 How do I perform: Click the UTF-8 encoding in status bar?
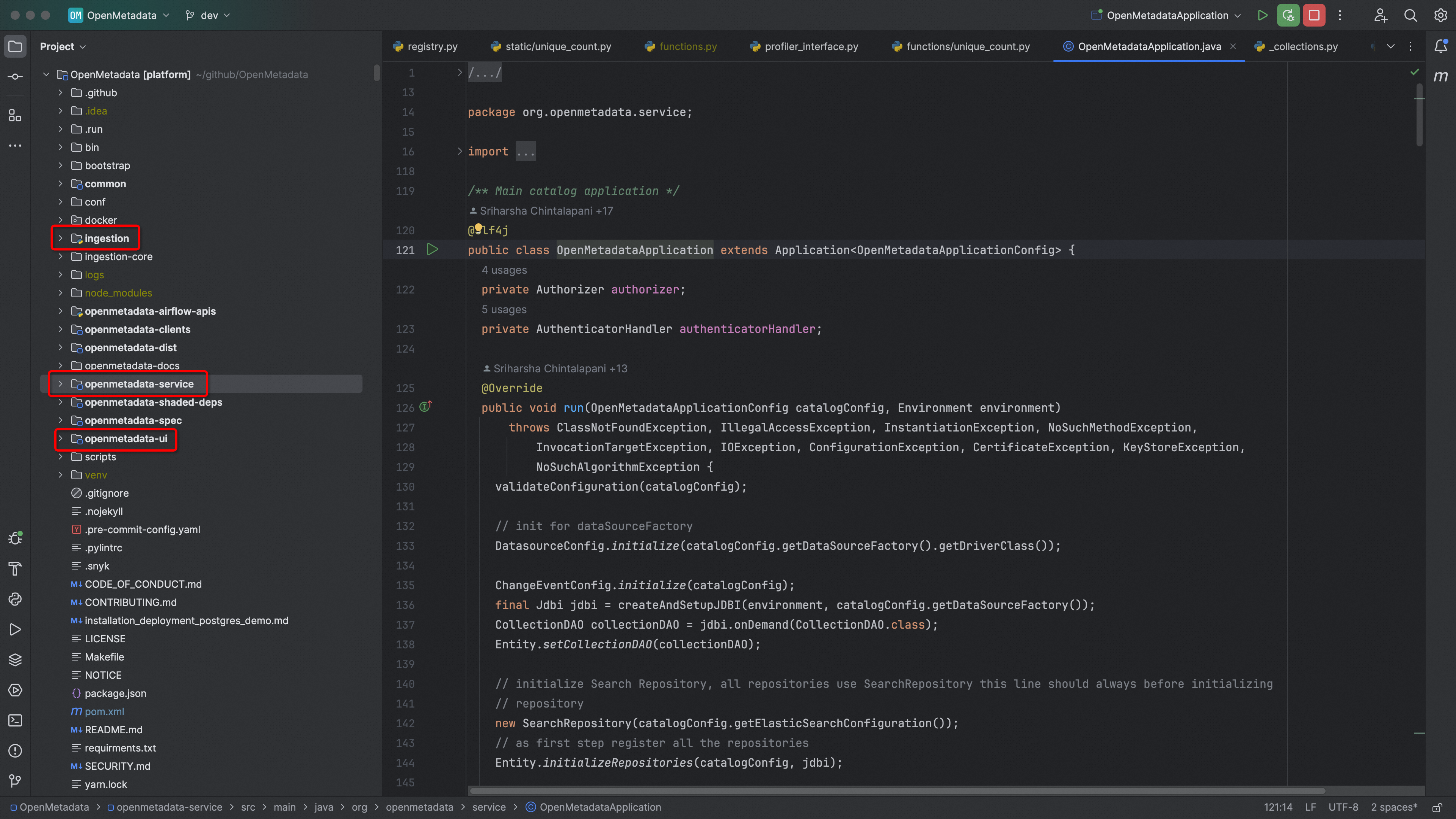(1343, 807)
